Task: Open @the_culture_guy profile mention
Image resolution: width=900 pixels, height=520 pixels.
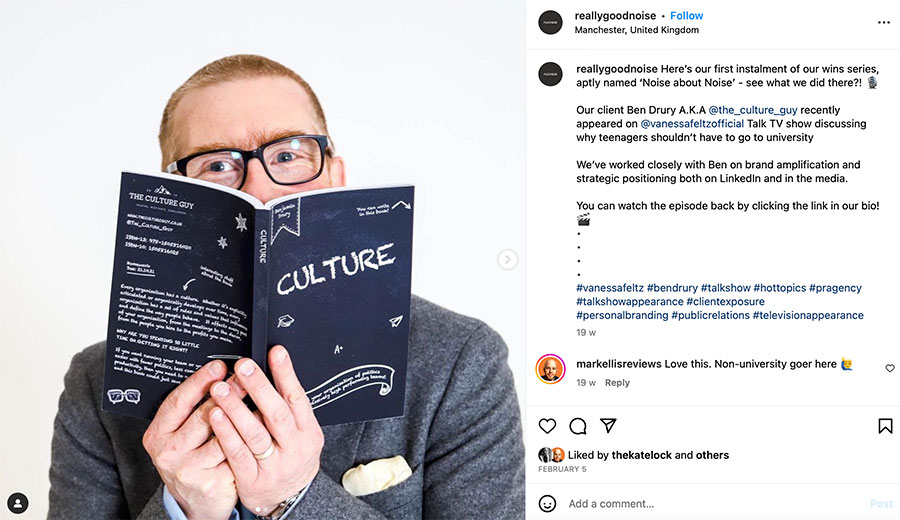Action: (x=752, y=110)
